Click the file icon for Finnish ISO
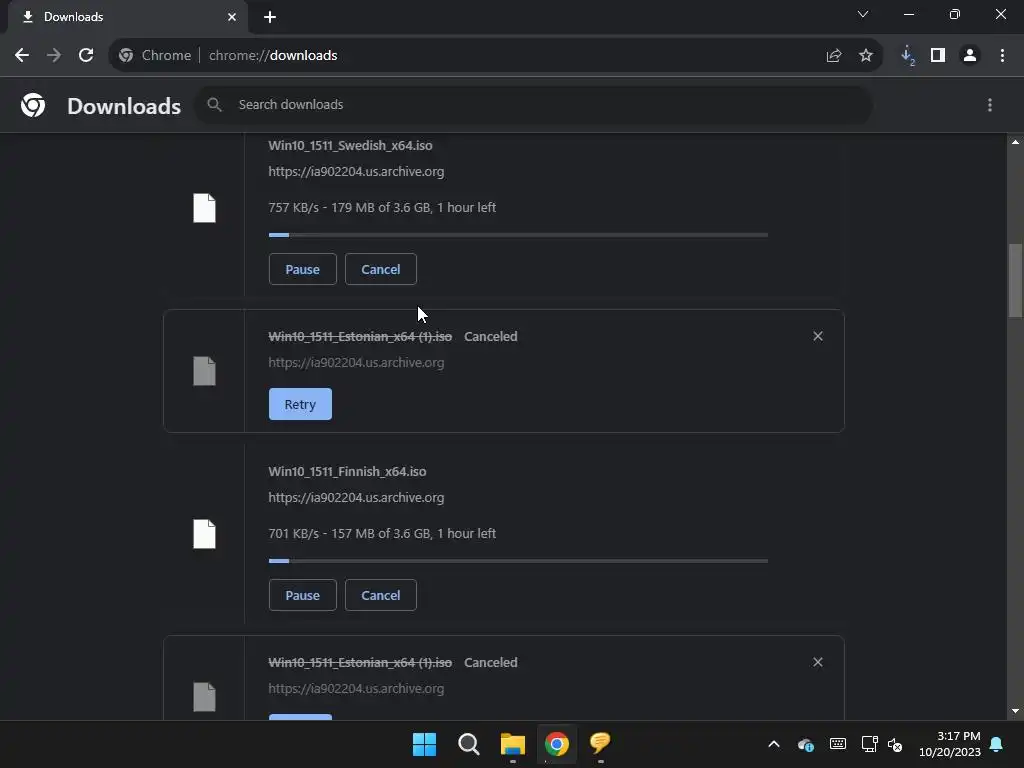The height and width of the screenshot is (768, 1024). (204, 534)
